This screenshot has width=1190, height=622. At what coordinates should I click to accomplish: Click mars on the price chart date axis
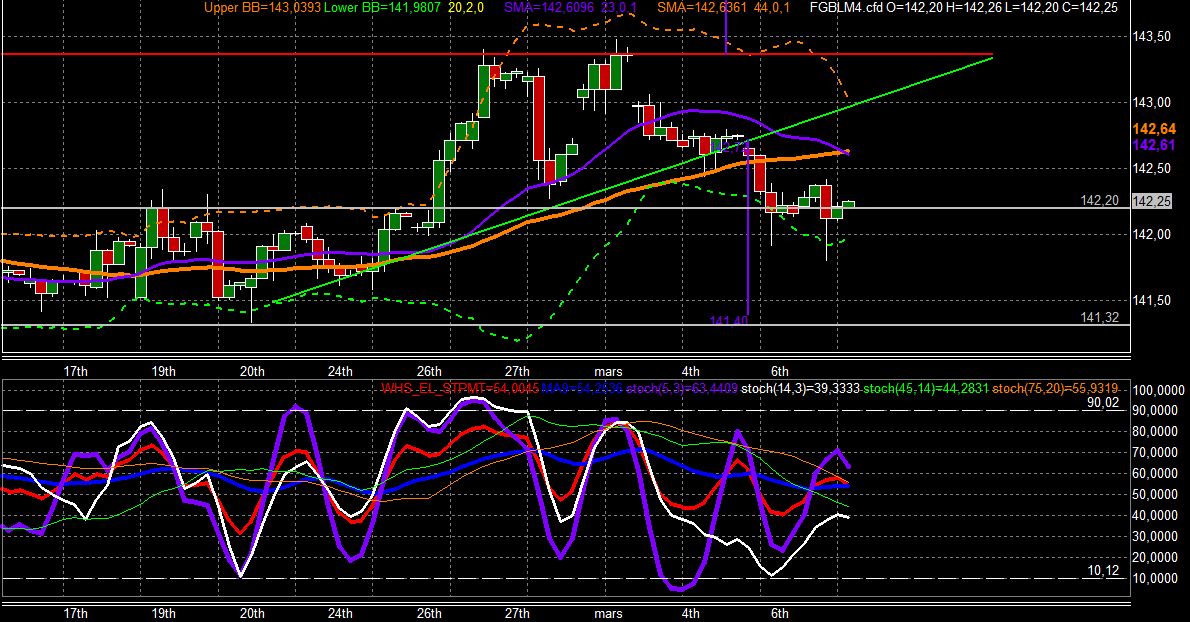[608, 372]
